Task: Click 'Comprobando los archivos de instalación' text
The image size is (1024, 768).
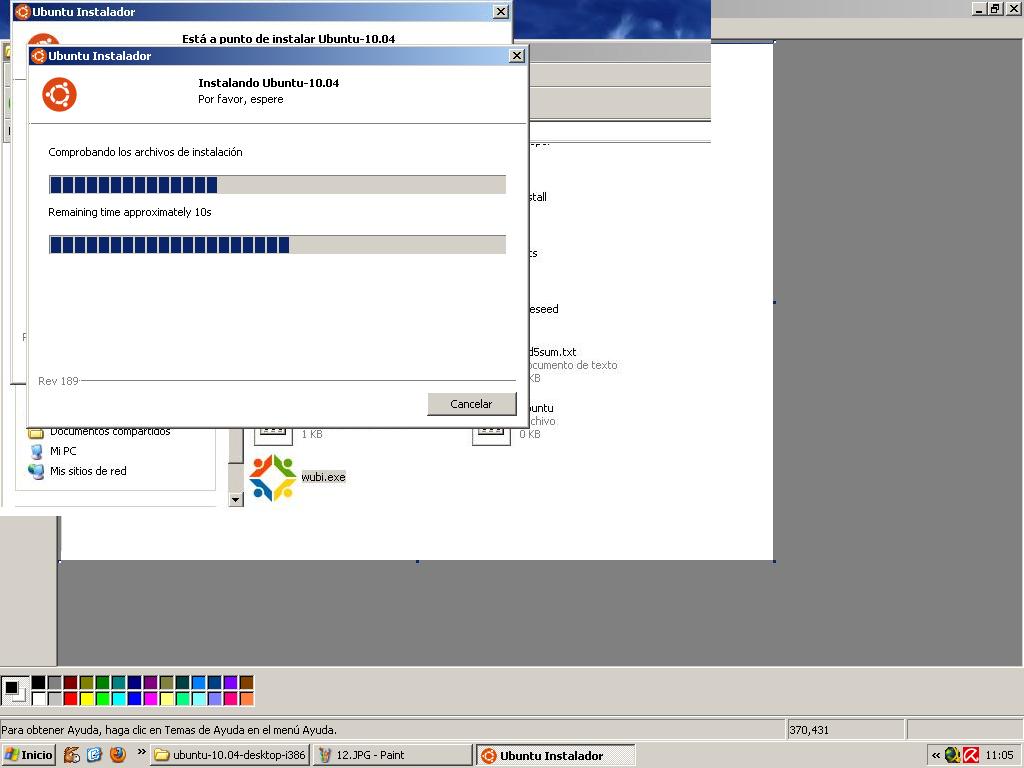Action: [145, 152]
